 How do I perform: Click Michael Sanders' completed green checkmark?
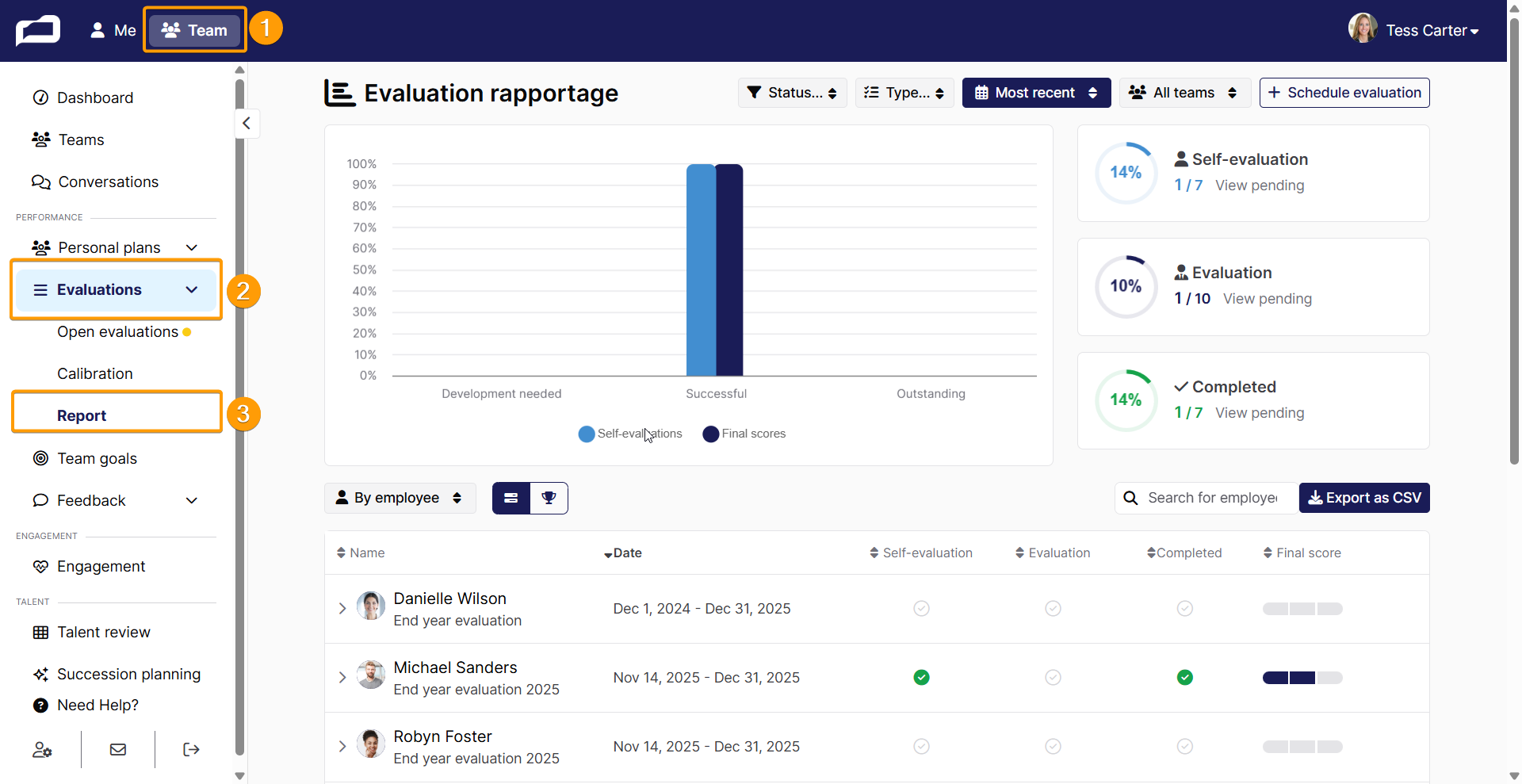click(1184, 678)
